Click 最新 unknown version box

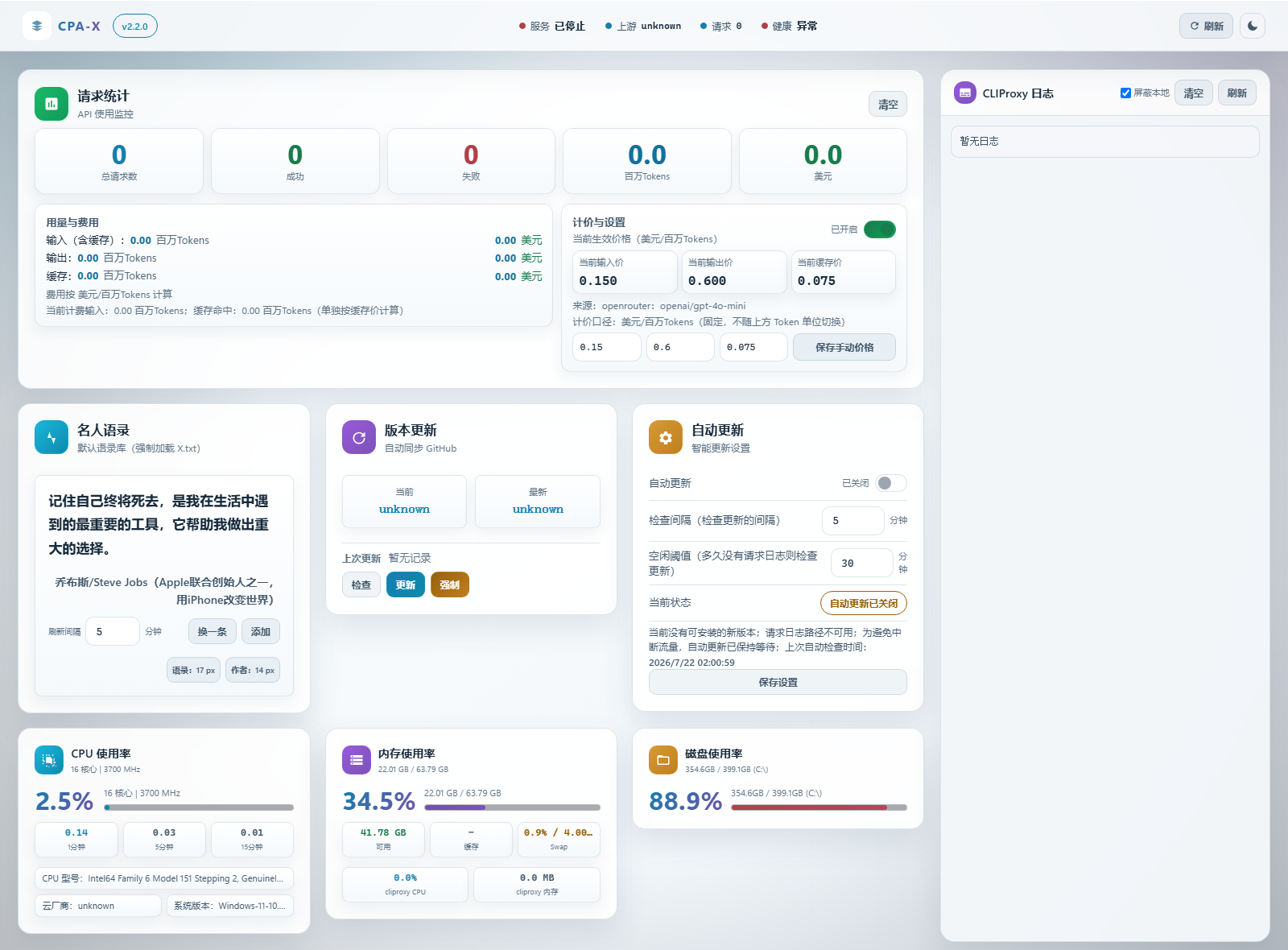click(x=538, y=502)
